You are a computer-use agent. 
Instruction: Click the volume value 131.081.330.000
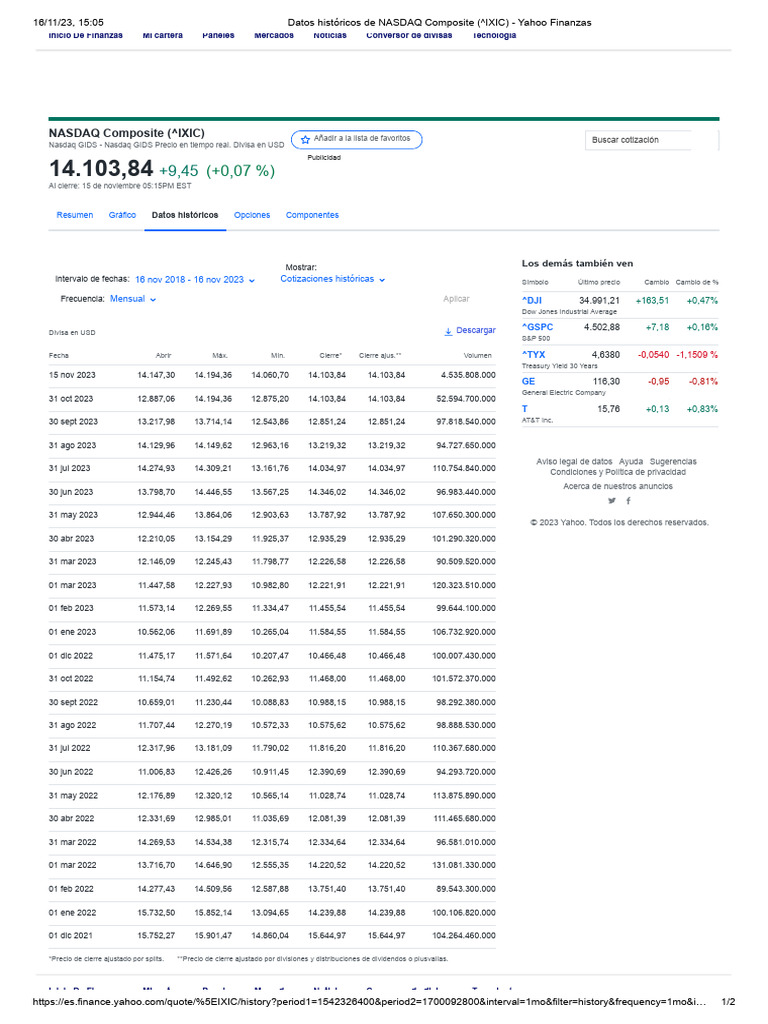[x=464, y=865]
